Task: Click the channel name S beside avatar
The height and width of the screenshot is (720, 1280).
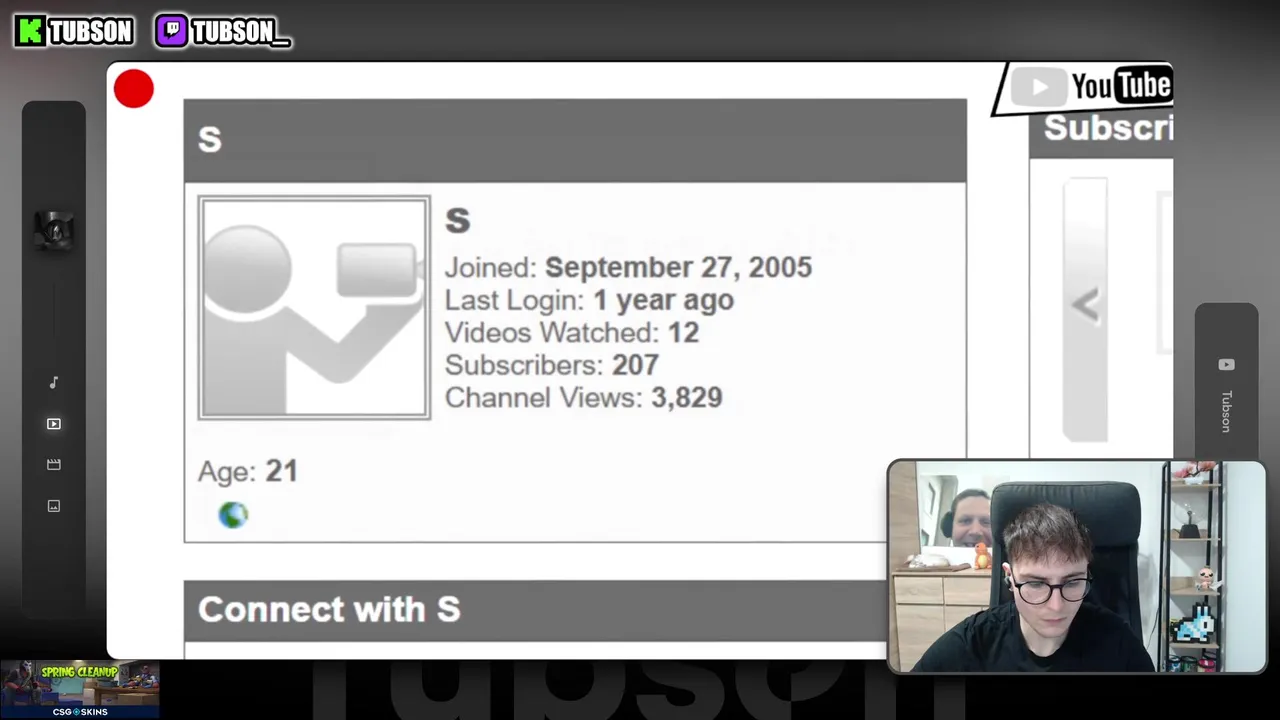Action: coord(457,221)
